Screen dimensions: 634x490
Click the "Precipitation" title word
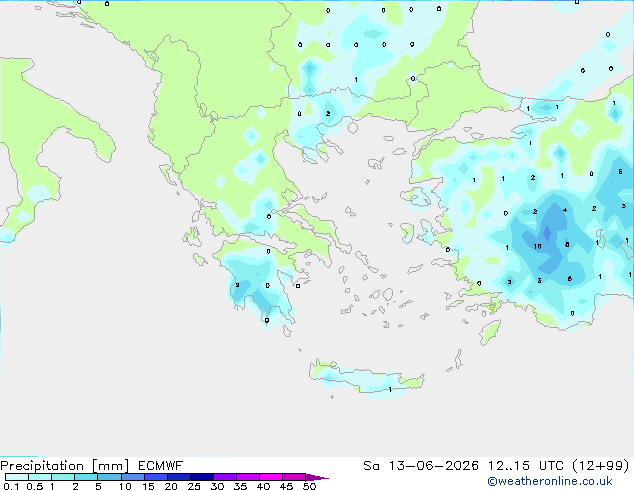point(42,466)
